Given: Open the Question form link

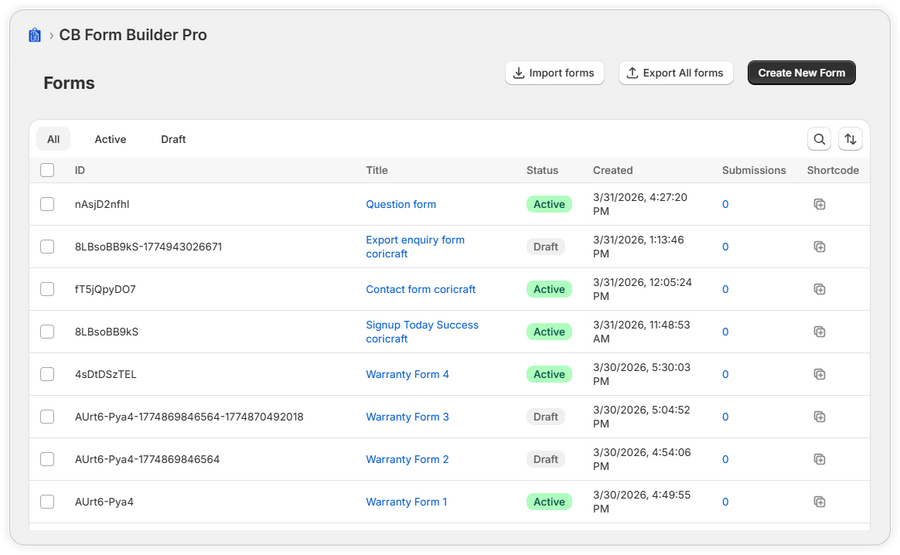Looking at the screenshot, I should coord(401,204).
